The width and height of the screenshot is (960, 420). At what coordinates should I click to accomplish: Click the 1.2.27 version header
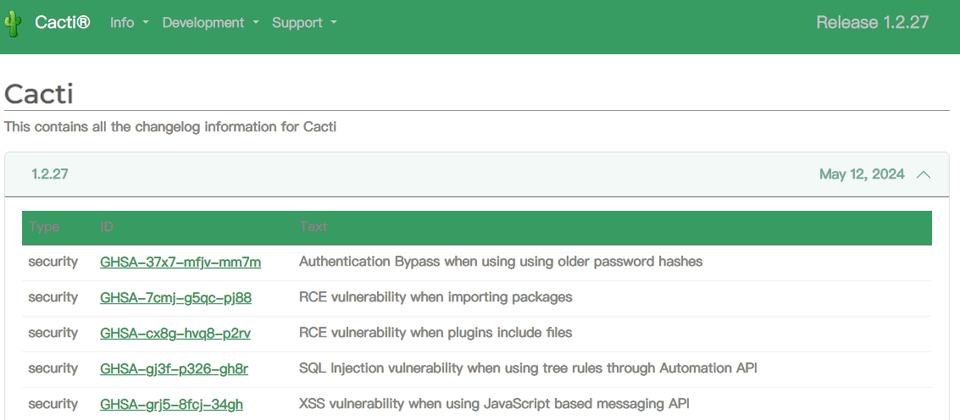50,174
